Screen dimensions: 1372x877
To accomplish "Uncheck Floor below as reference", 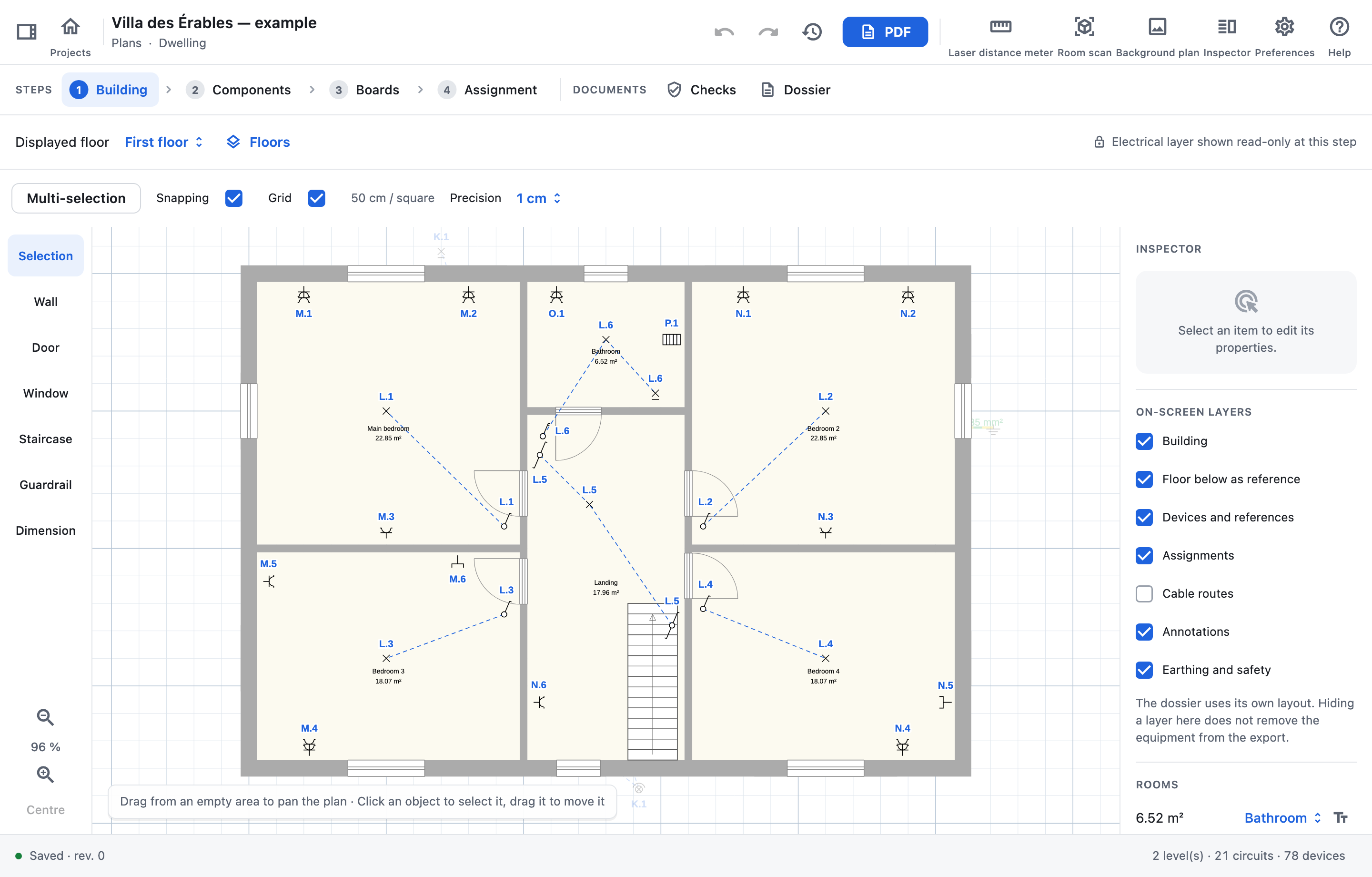I will click(x=1144, y=479).
